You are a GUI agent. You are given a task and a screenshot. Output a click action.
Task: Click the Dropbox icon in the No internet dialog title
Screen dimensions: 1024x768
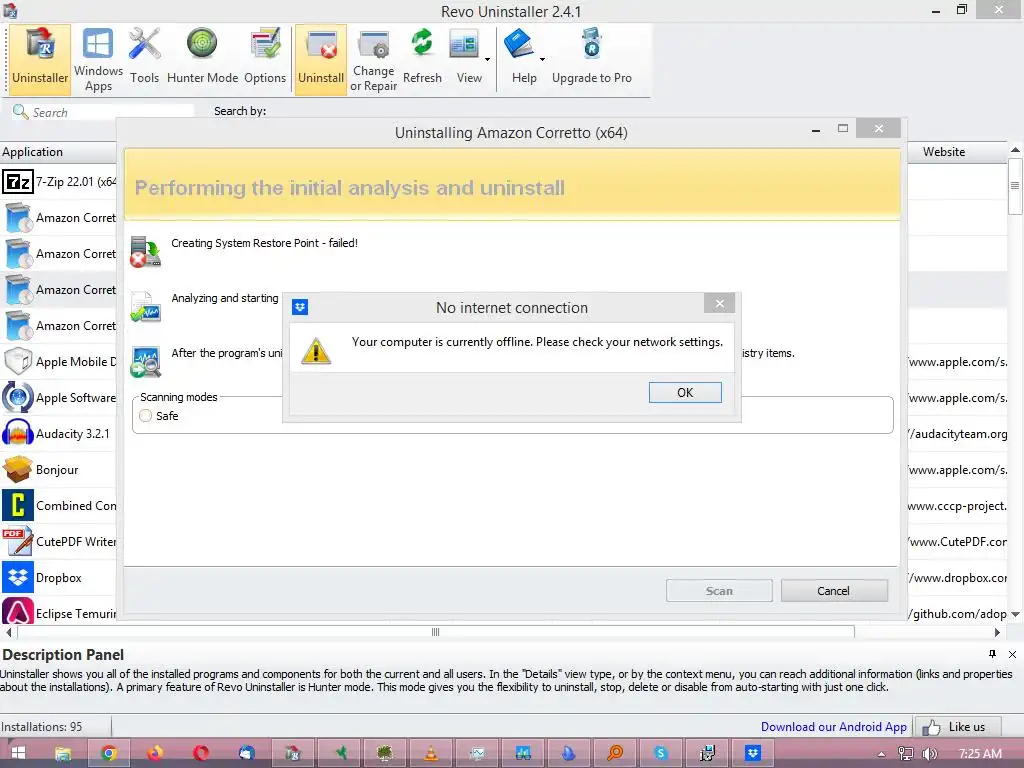300,307
